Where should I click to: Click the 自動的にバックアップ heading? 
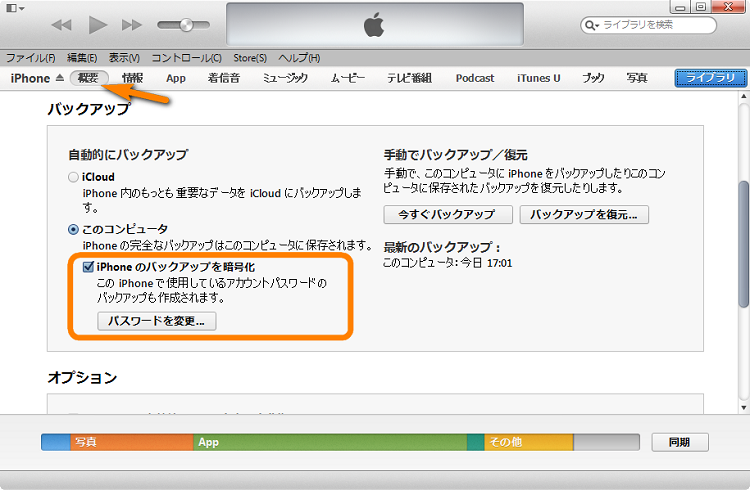coord(128,155)
